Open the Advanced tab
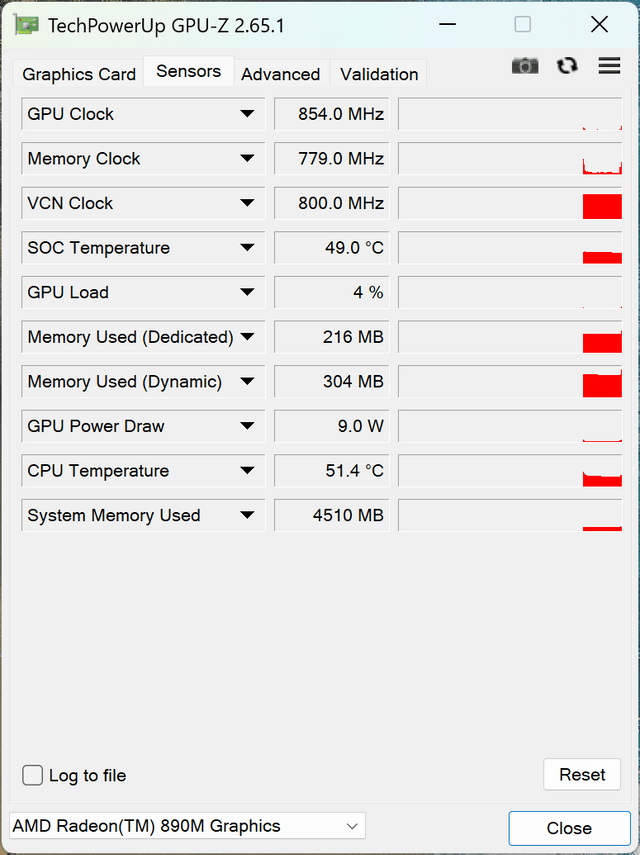 click(x=281, y=74)
